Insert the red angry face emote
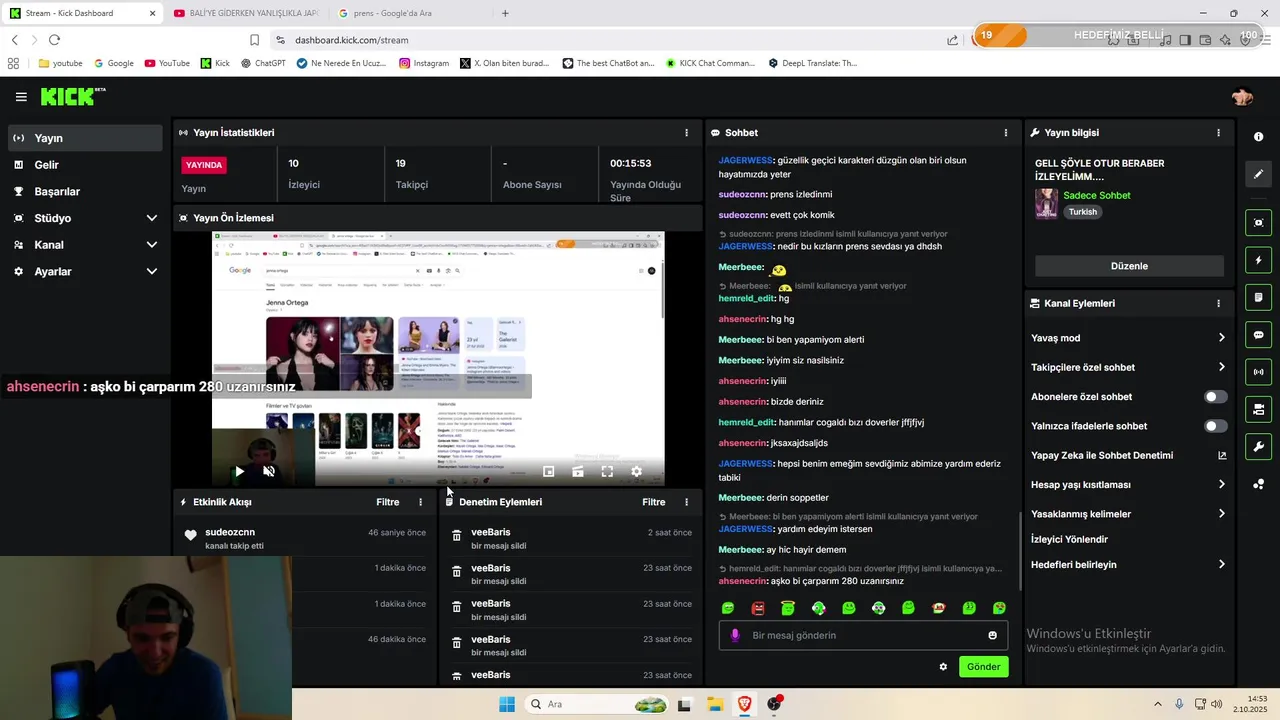Image resolution: width=1280 pixels, height=720 pixels. point(758,608)
